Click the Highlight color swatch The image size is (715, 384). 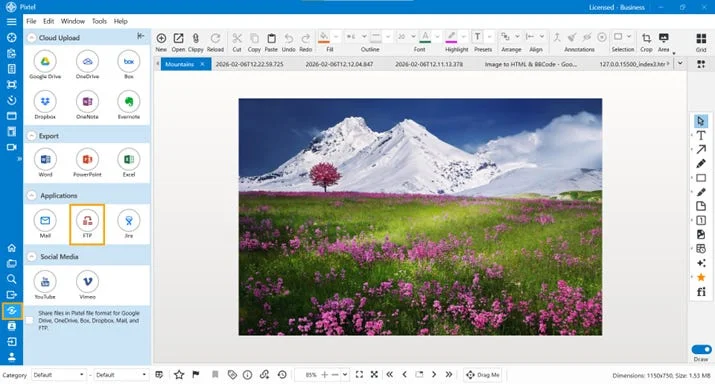click(451, 37)
